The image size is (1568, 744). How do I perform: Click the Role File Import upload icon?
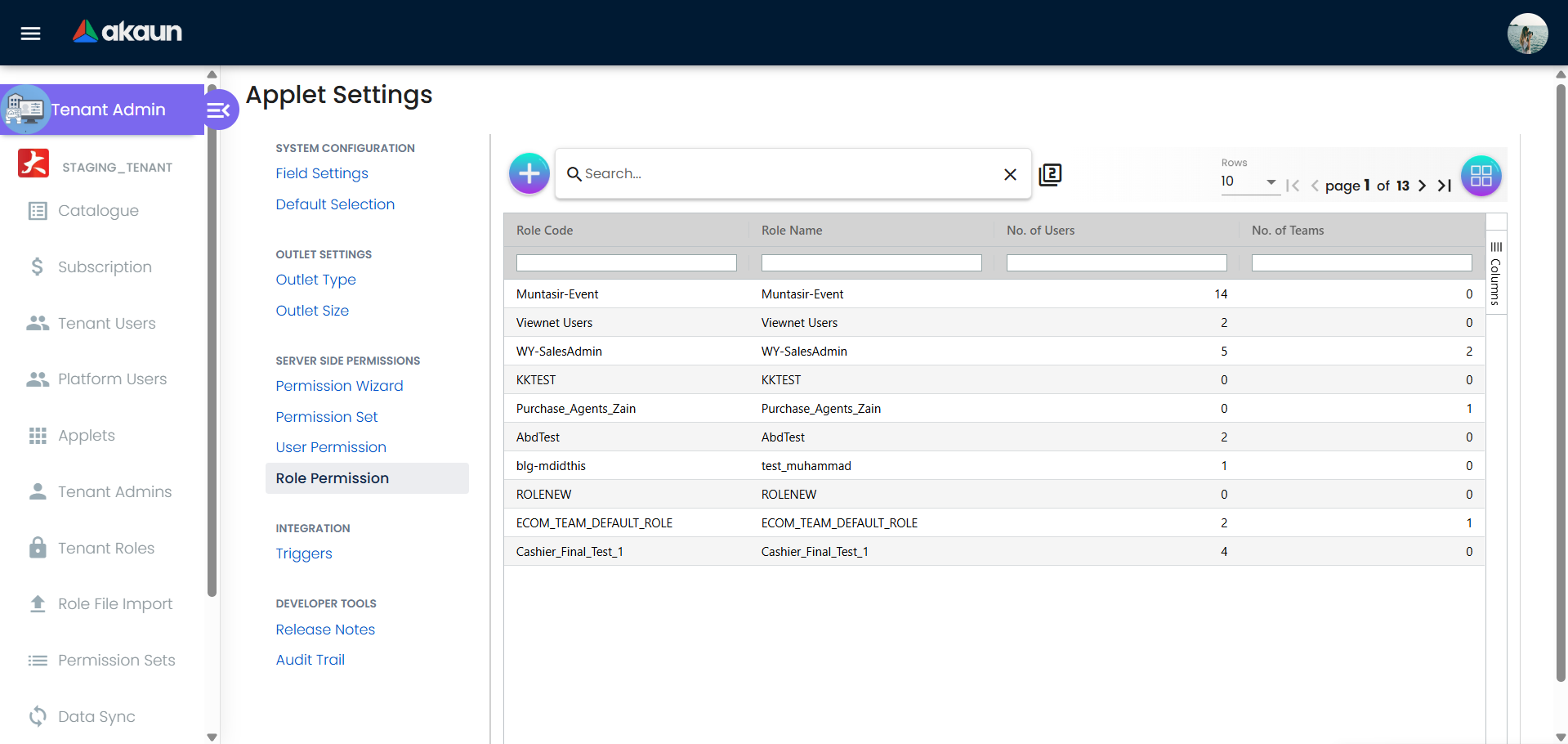point(38,603)
